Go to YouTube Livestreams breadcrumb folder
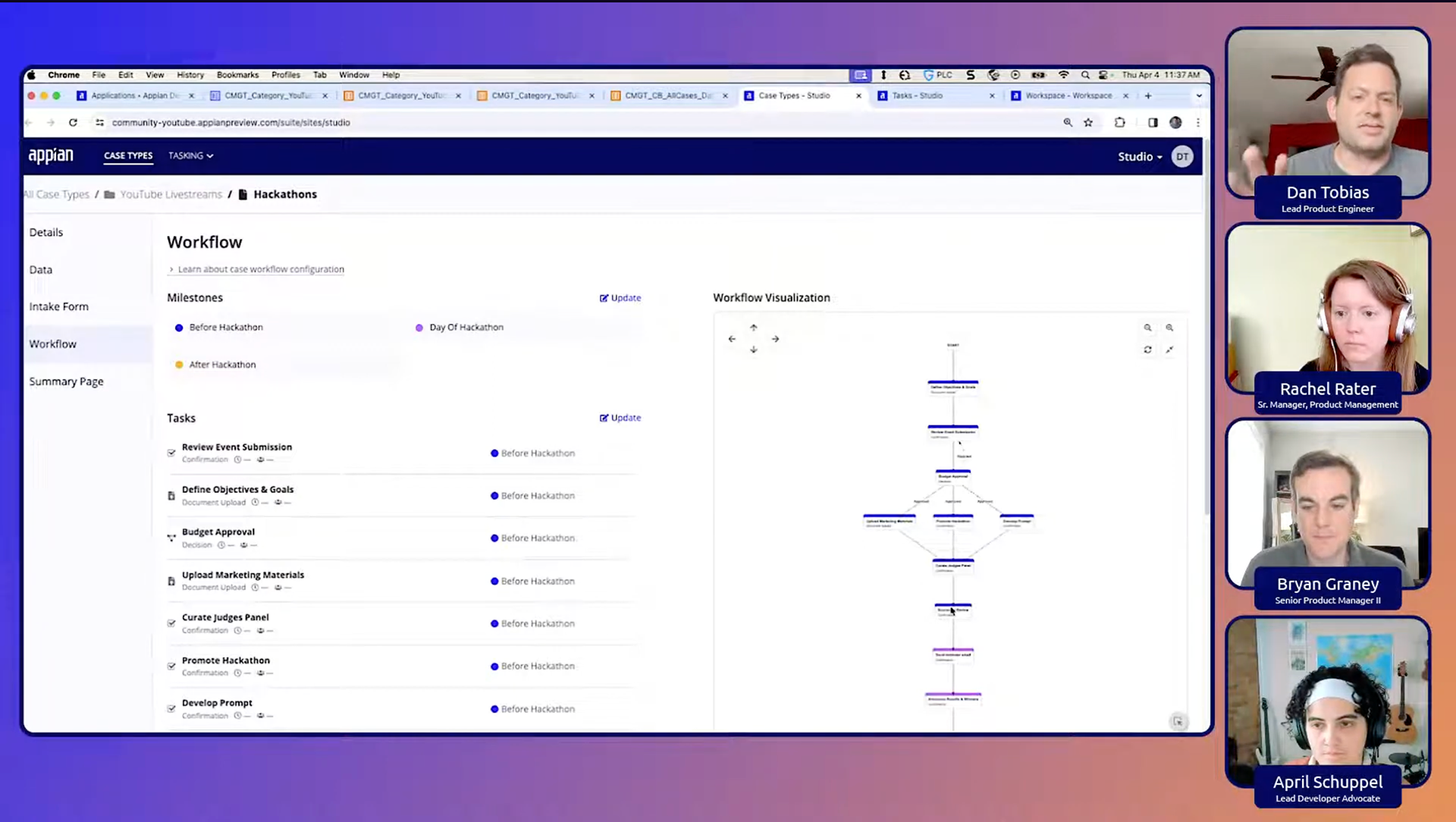Image resolution: width=1456 pixels, height=822 pixels. pyautogui.click(x=171, y=194)
